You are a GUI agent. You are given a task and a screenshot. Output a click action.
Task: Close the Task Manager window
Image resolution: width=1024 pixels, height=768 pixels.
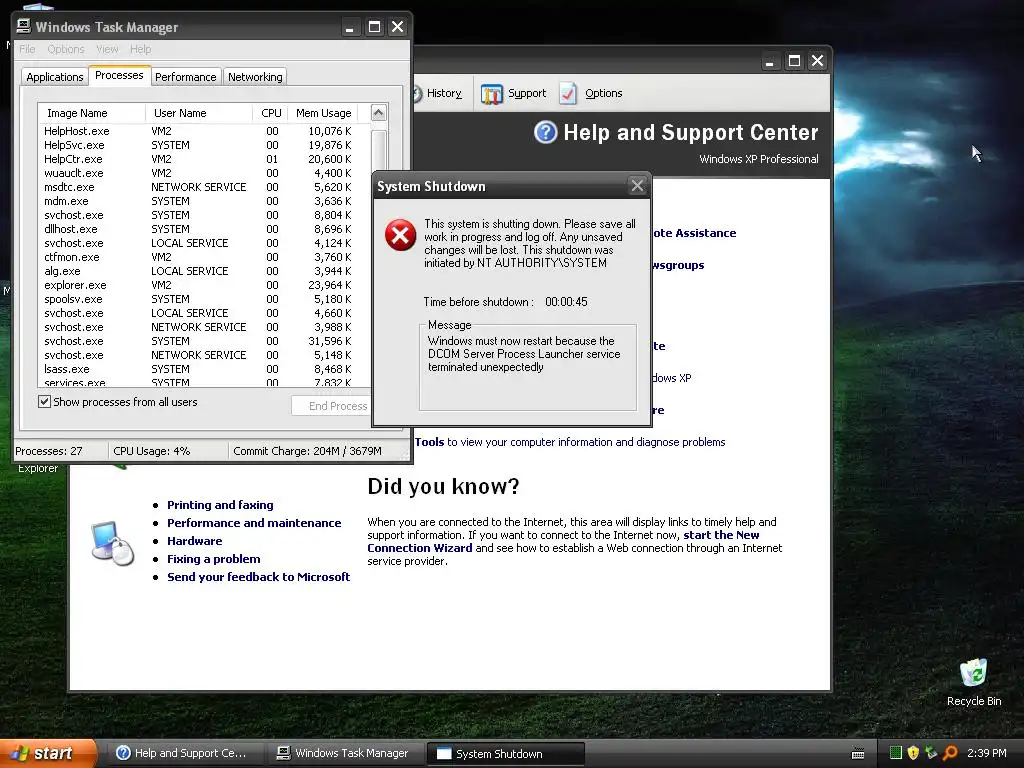[397, 27]
